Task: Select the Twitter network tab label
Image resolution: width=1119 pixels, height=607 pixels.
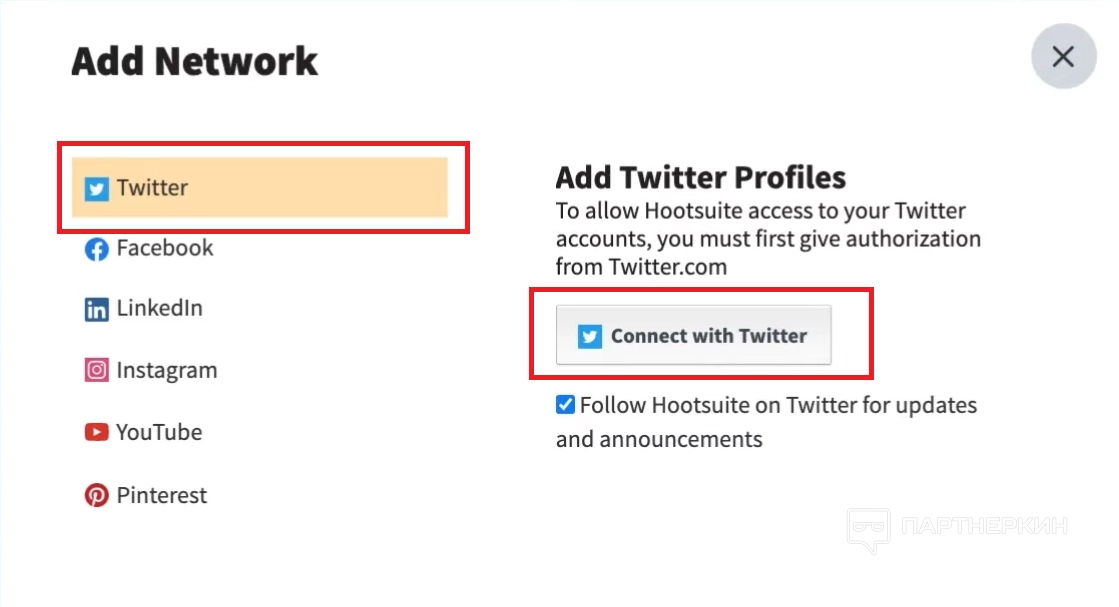Action: click(x=152, y=187)
